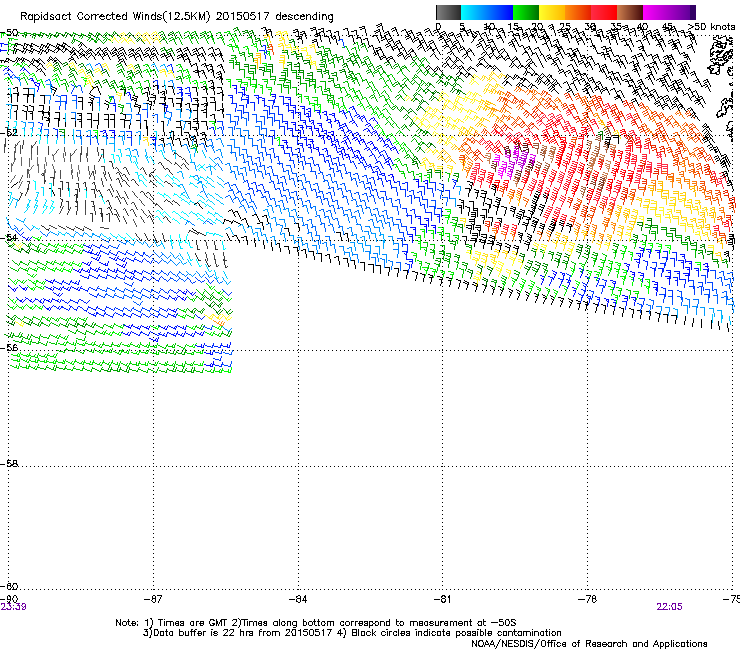Click the '-60' latitude axis label

(9, 586)
